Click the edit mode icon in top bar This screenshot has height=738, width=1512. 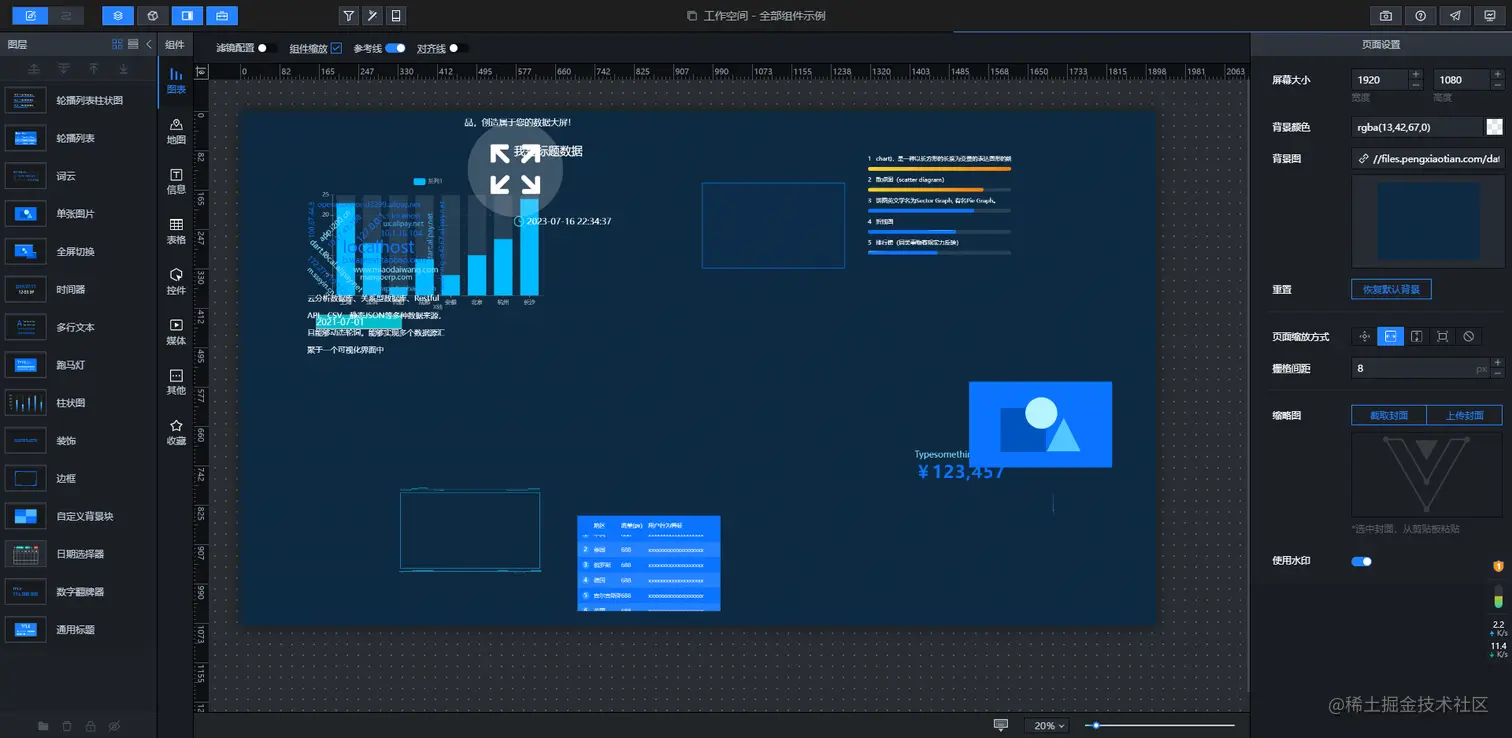30,16
